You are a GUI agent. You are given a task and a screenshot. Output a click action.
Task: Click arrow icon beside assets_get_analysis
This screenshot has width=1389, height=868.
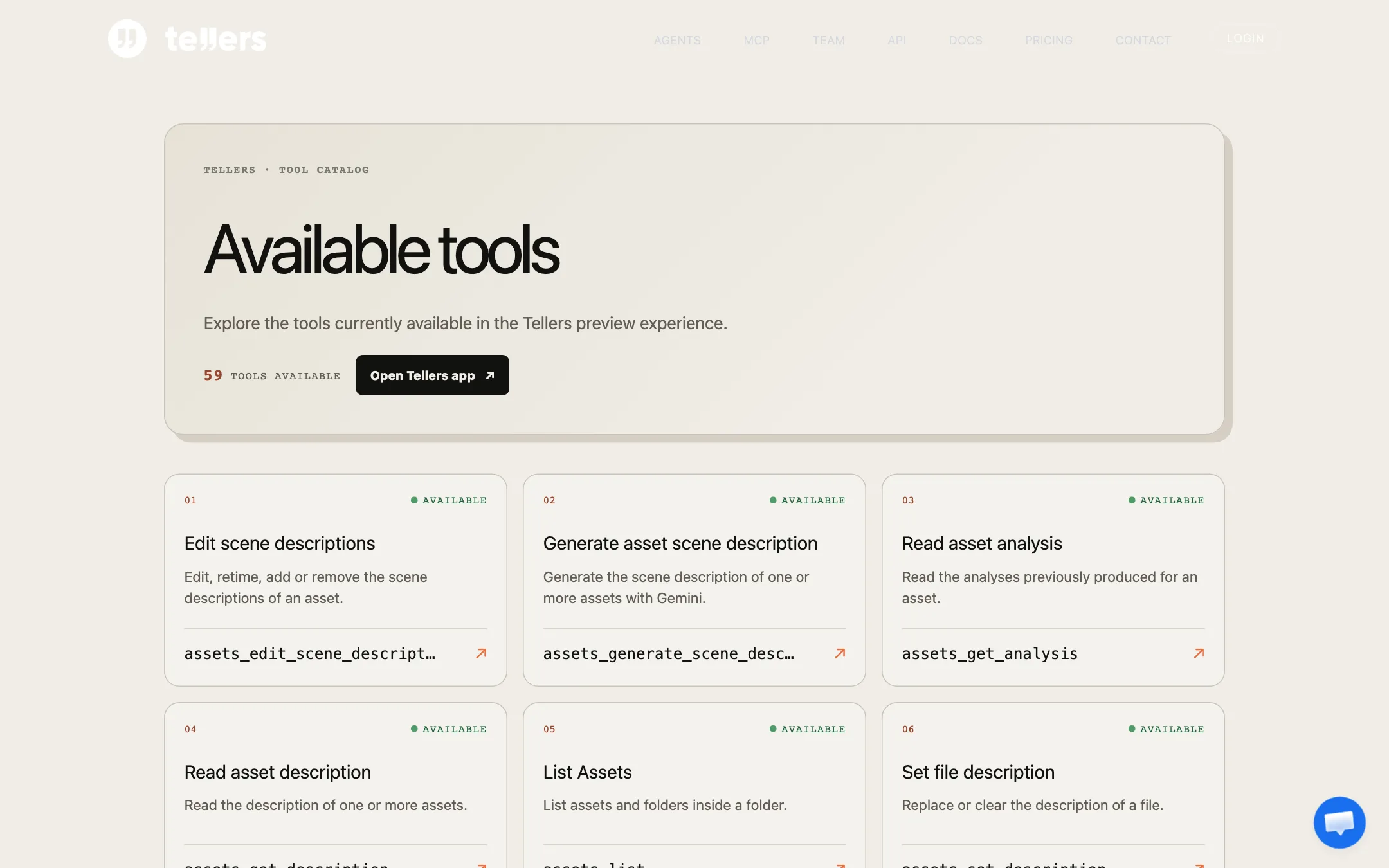point(1199,653)
